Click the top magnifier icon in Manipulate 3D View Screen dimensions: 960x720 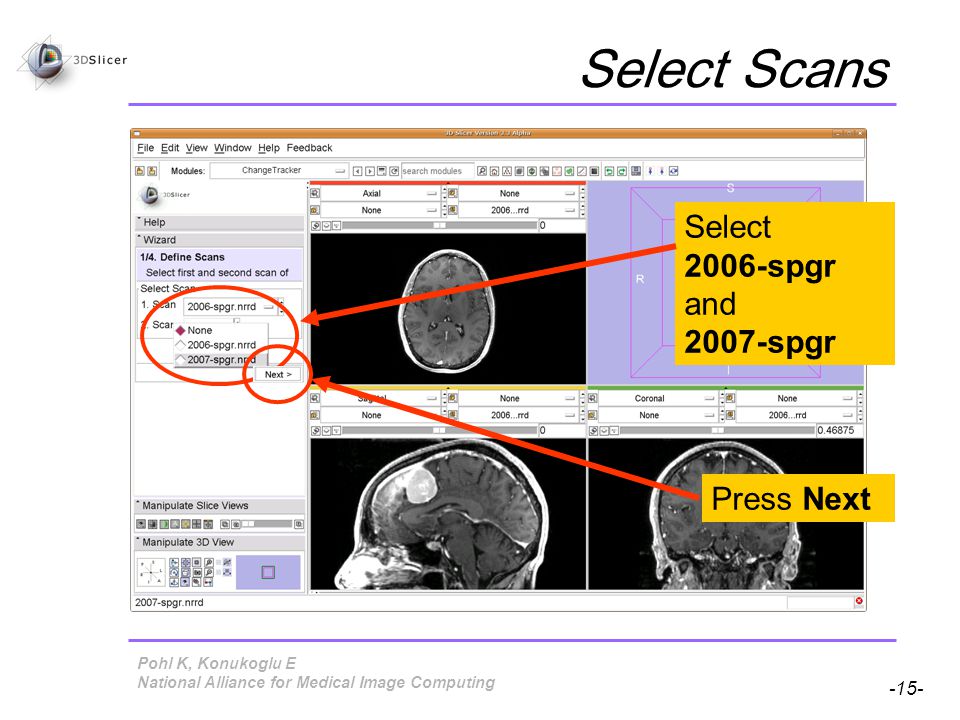click(x=209, y=562)
